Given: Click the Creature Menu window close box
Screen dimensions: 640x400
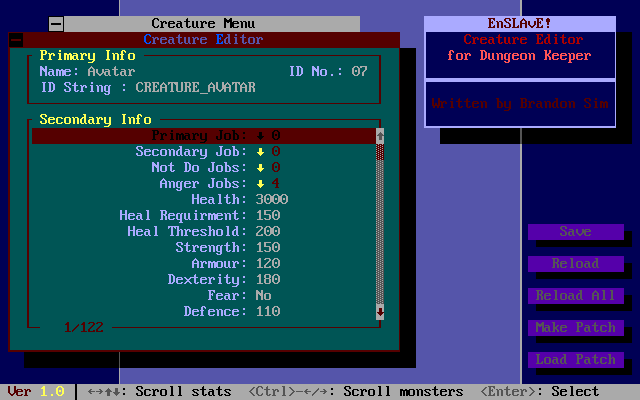Looking at the screenshot, I should (x=56, y=24).
